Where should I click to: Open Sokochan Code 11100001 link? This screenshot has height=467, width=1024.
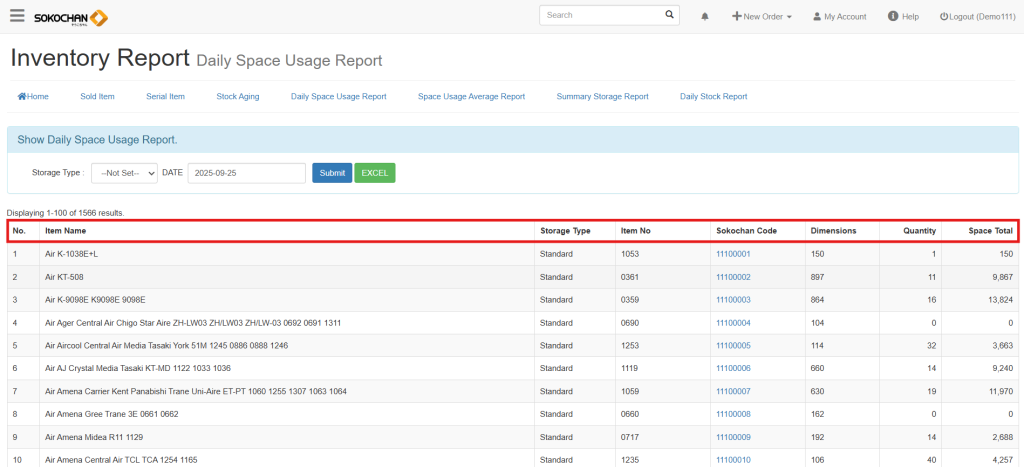(x=733, y=254)
